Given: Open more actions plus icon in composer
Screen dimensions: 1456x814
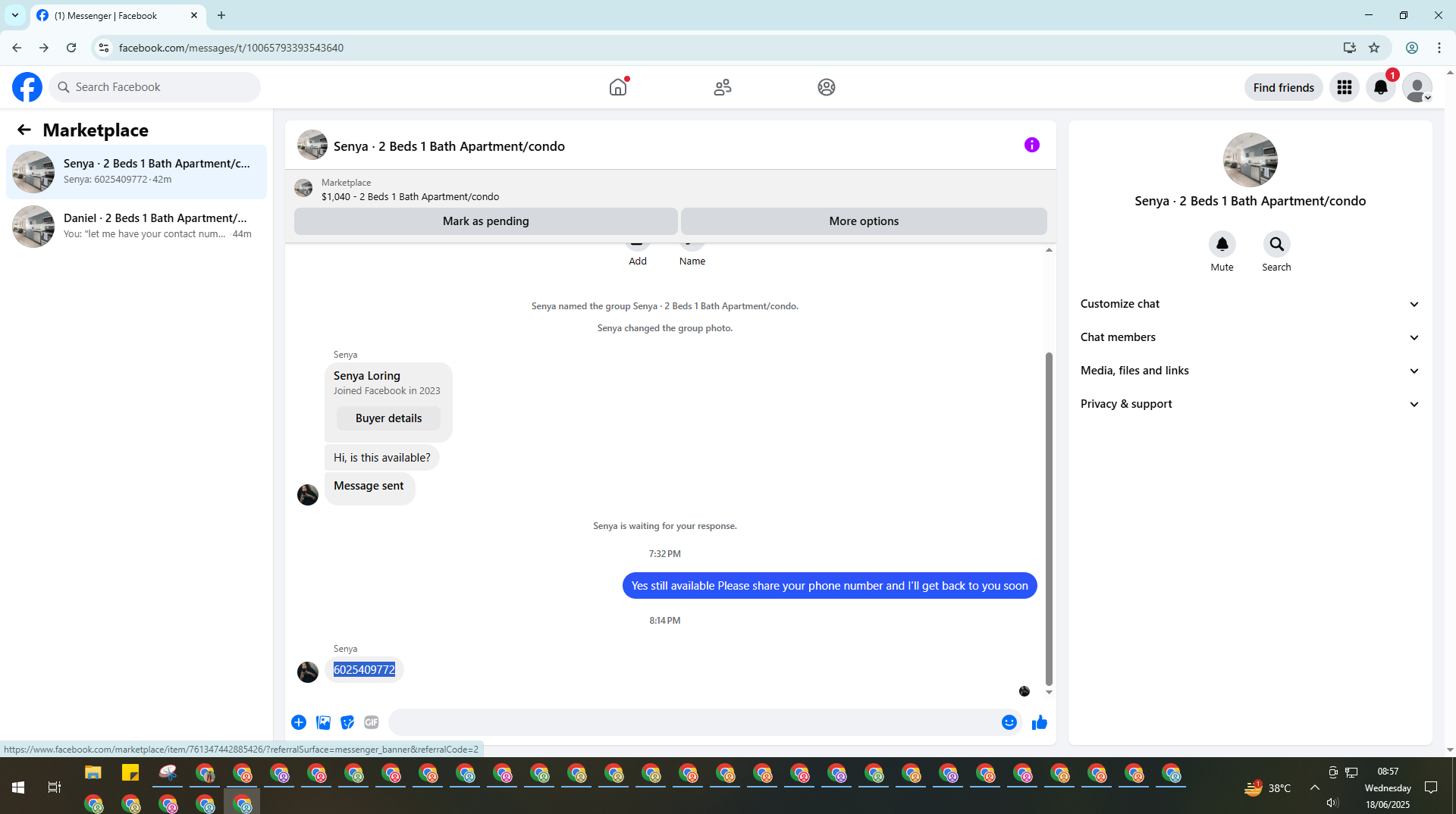Looking at the screenshot, I should click(x=299, y=722).
